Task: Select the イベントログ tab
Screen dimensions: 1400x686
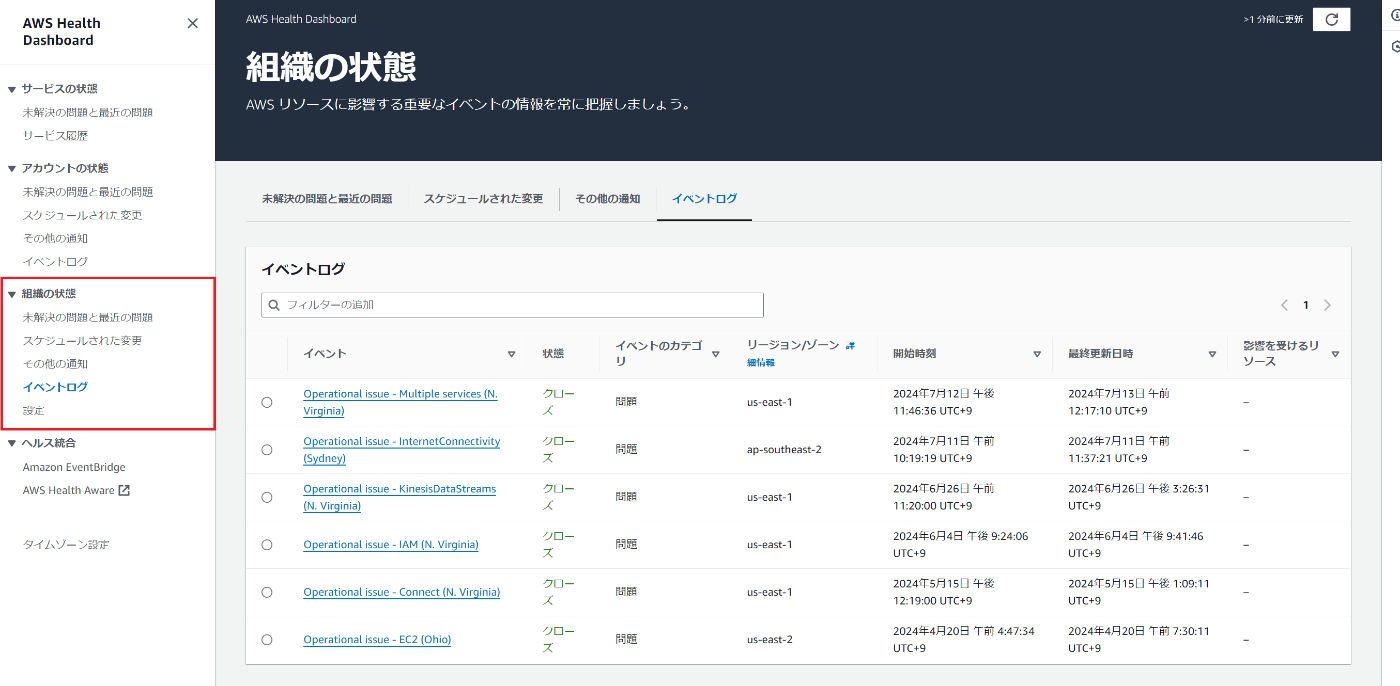Action: (704, 199)
